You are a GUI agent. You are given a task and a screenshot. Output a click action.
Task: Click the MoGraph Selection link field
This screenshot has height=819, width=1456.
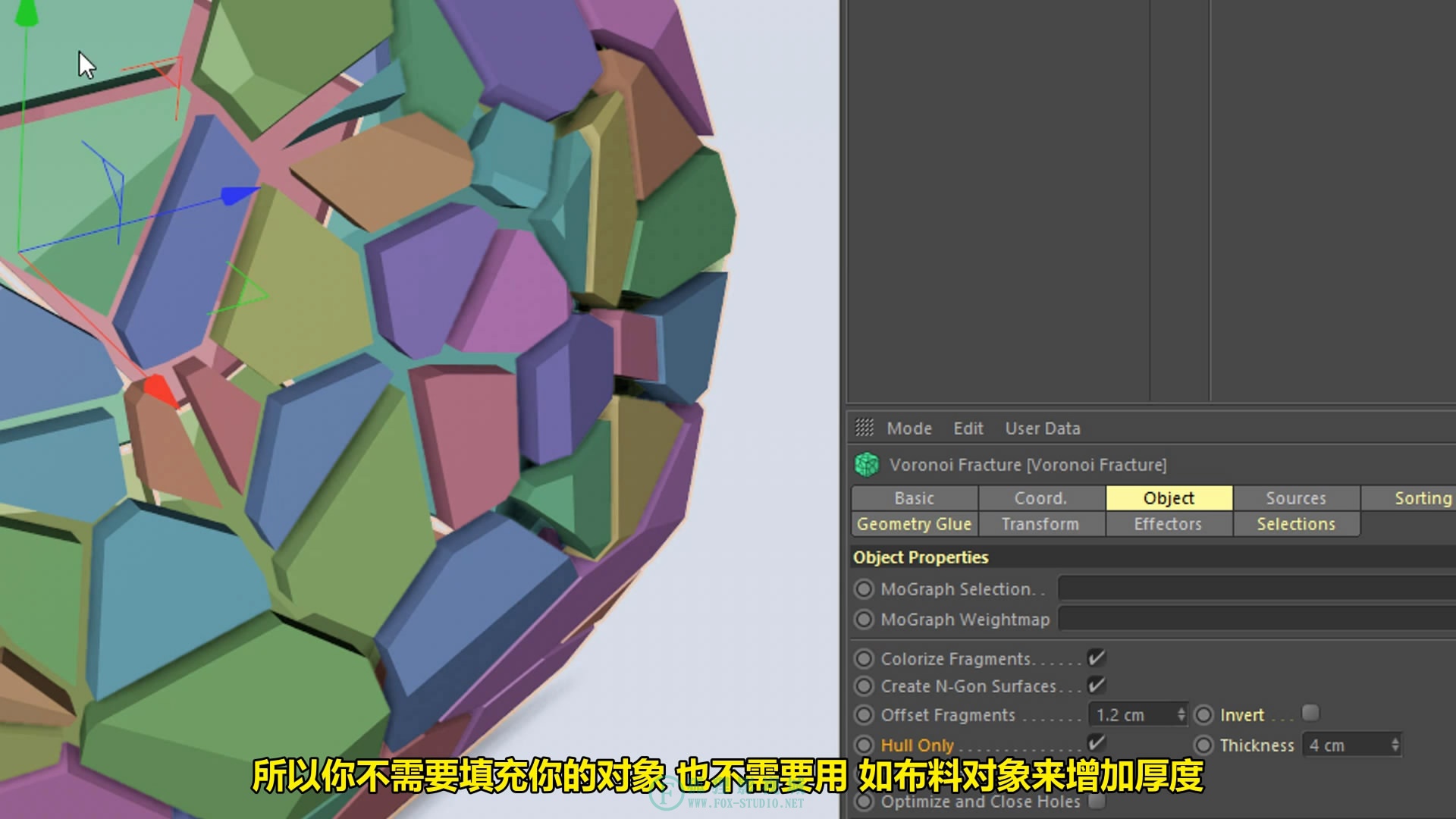(x=1257, y=588)
